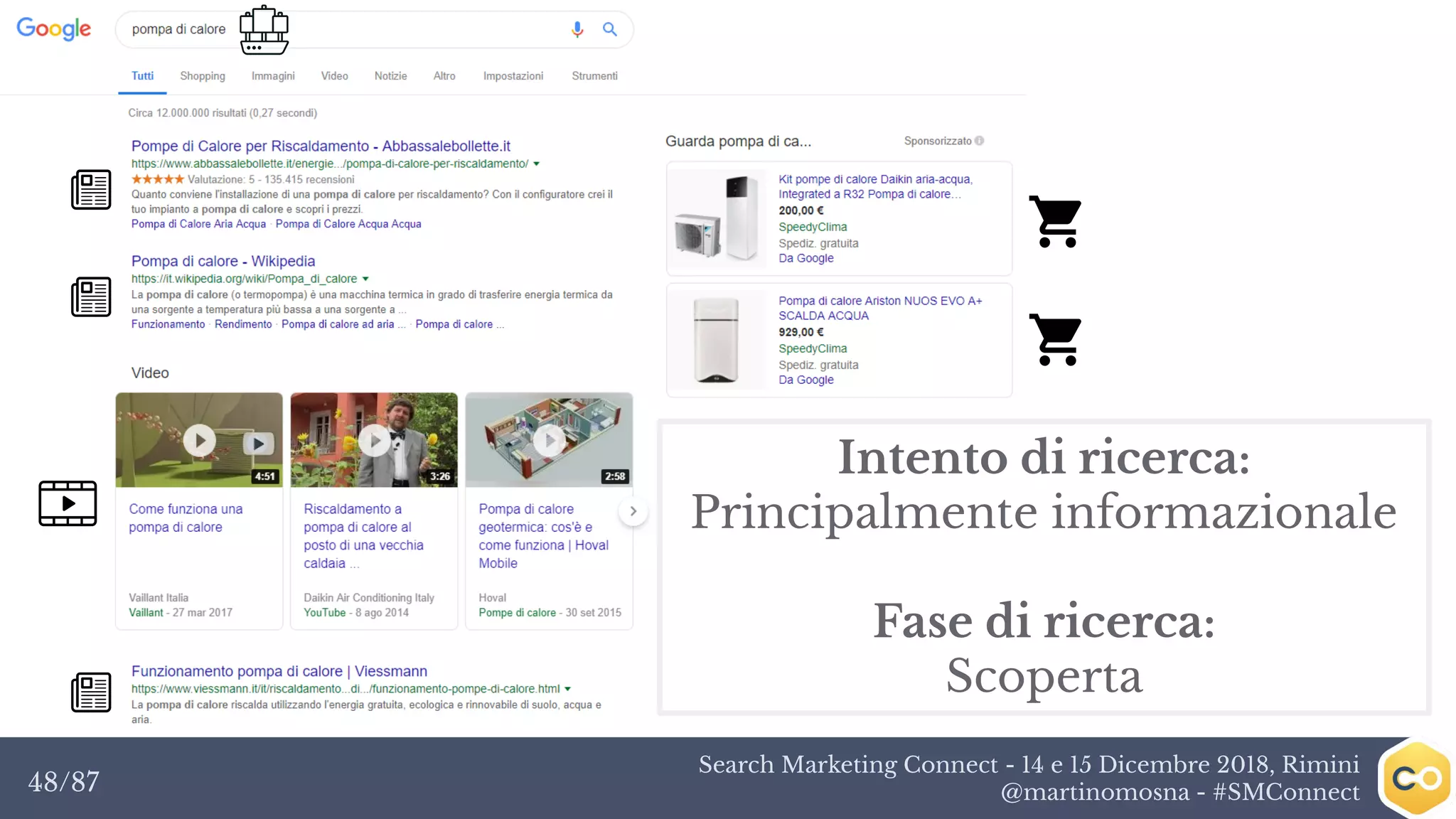Play the Vaillant 4:51 video

coord(199,440)
